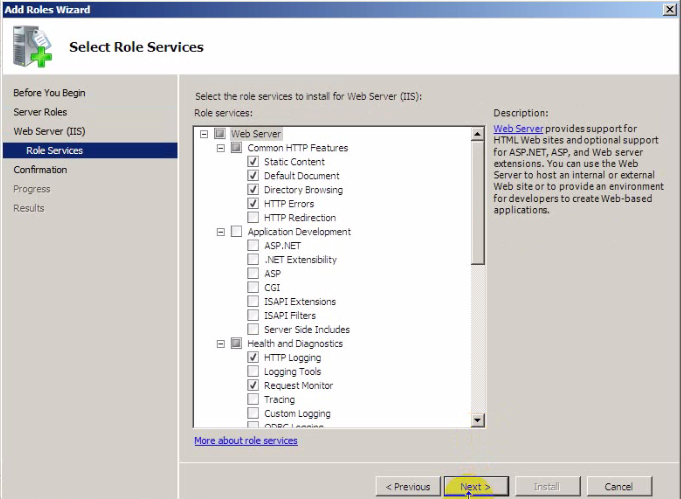
Task: Uncheck the Directory Browsing checkbox
Action: point(253,189)
